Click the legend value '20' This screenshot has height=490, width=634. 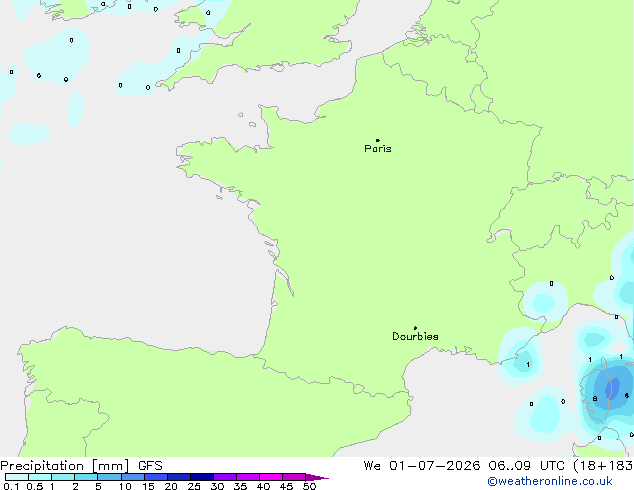[x=171, y=486]
